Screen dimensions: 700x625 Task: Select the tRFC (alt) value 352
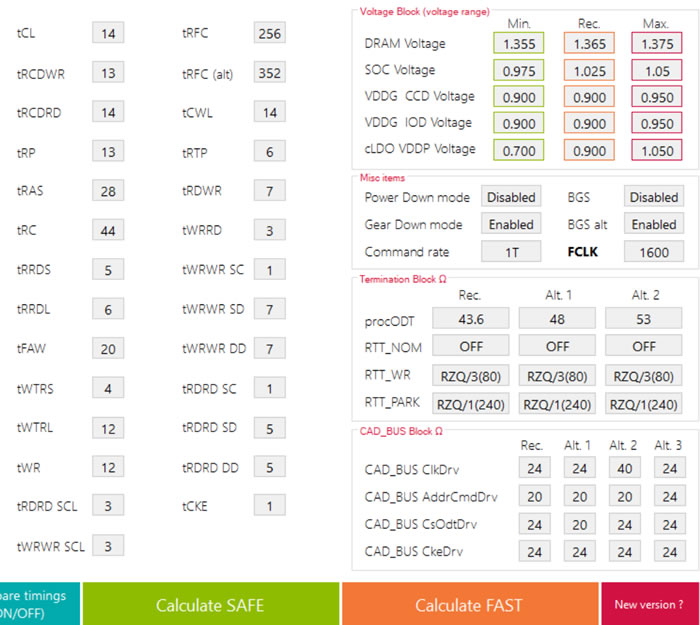click(269, 73)
